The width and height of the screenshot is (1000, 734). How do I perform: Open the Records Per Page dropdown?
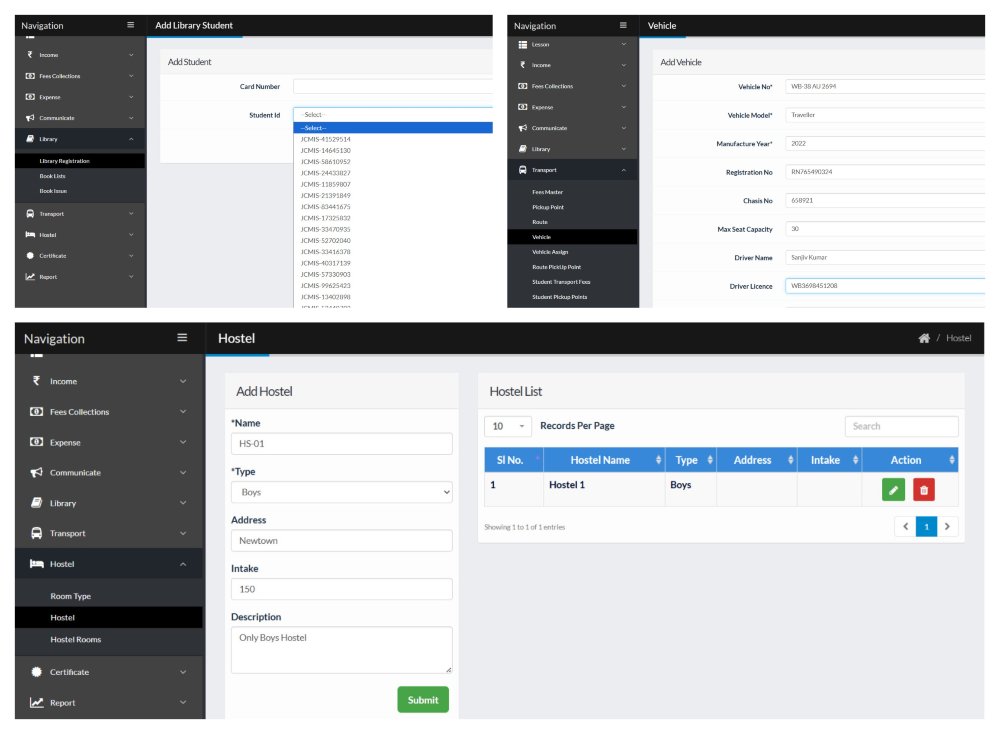pyautogui.click(x=508, y=426)
